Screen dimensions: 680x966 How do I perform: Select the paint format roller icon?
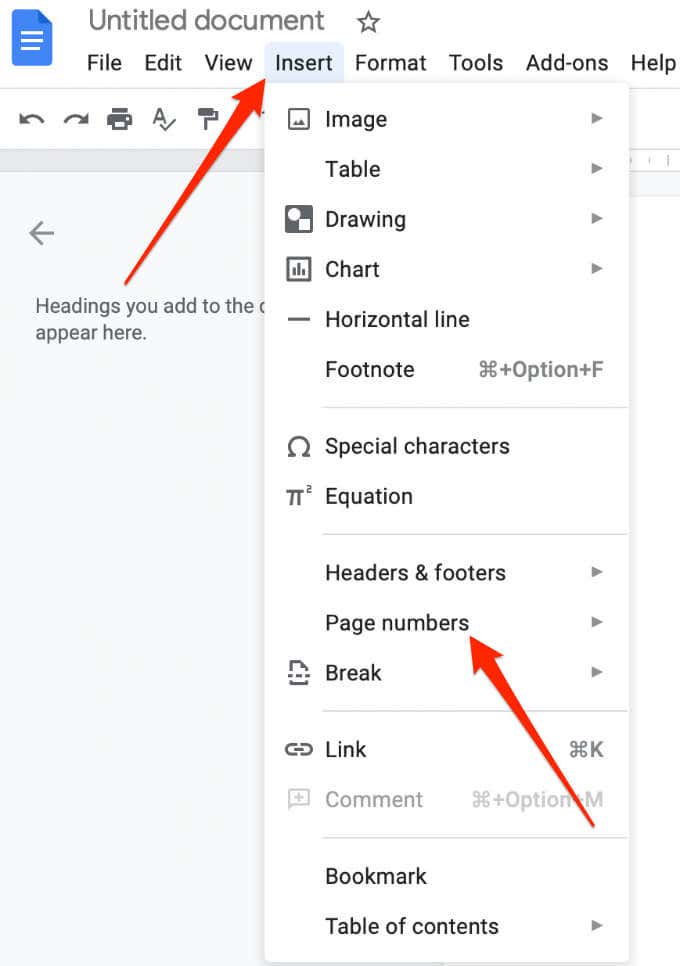[208, 118]
